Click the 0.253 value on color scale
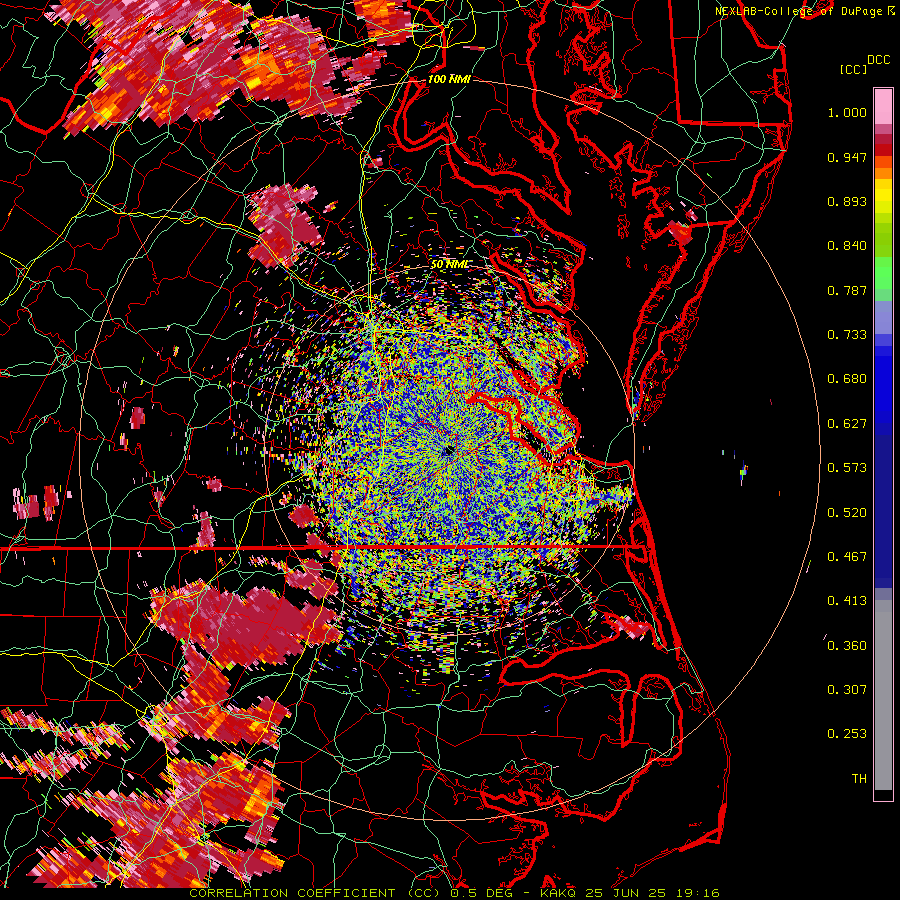This screenshot has width=900, height=900. click(847, 734)
